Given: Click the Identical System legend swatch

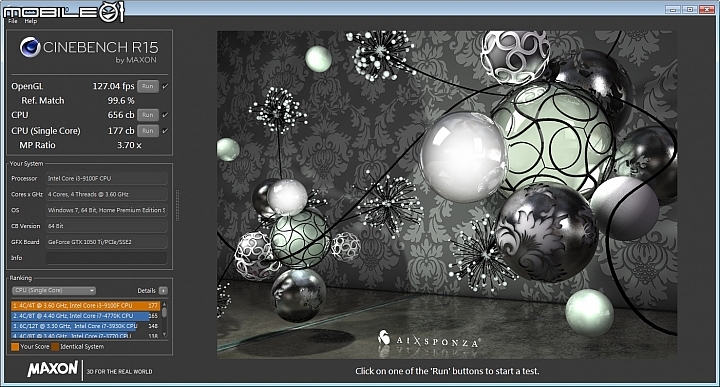Looking at the screenshot, I should coord(55,347).
